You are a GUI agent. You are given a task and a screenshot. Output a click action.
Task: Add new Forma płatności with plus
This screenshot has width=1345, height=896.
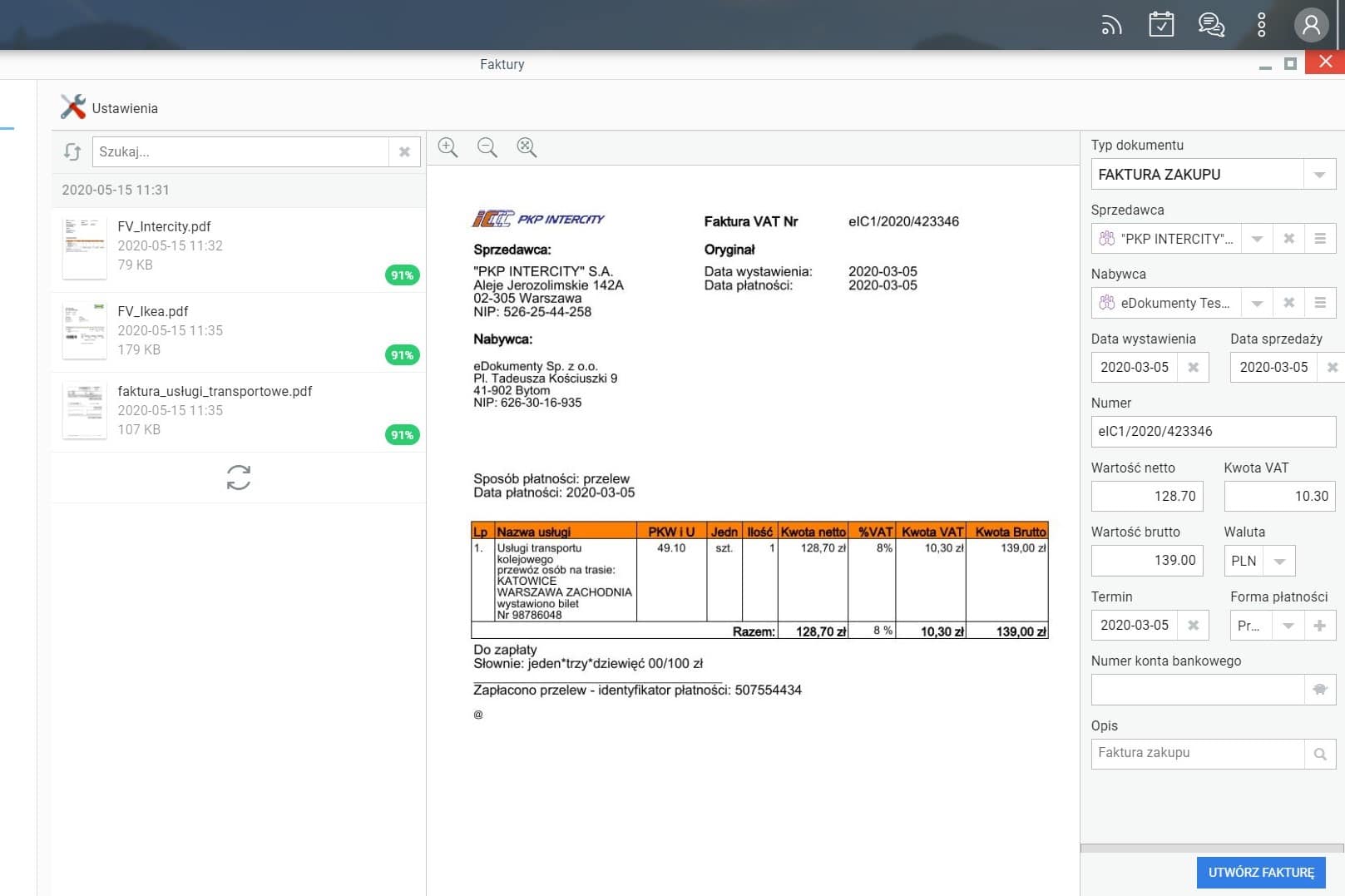point(1320,626)
